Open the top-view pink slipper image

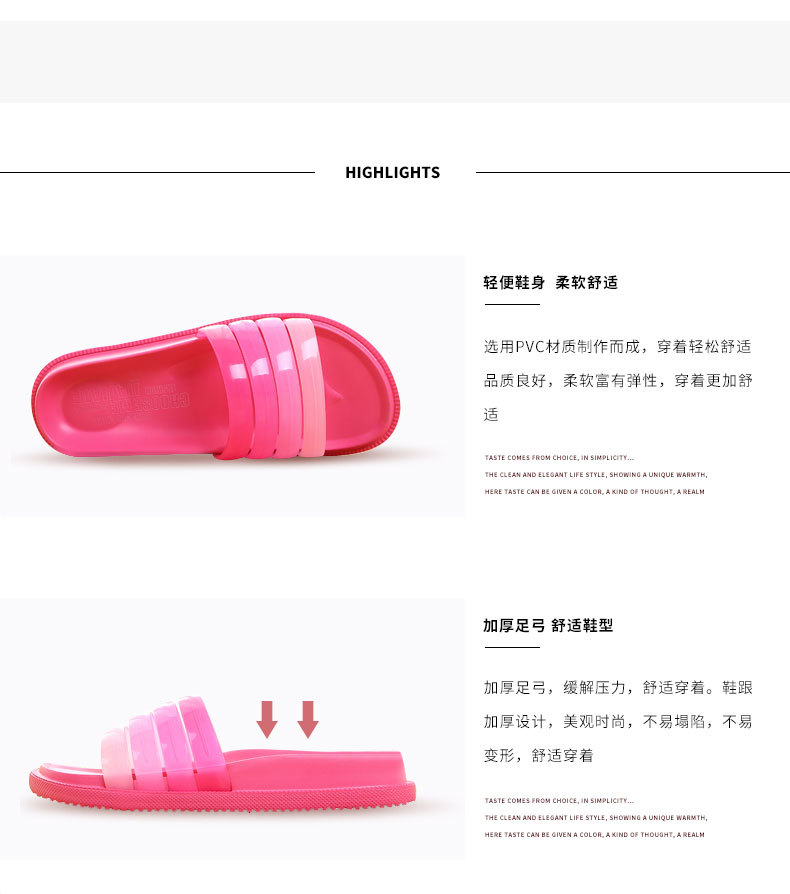click(232, 386)
